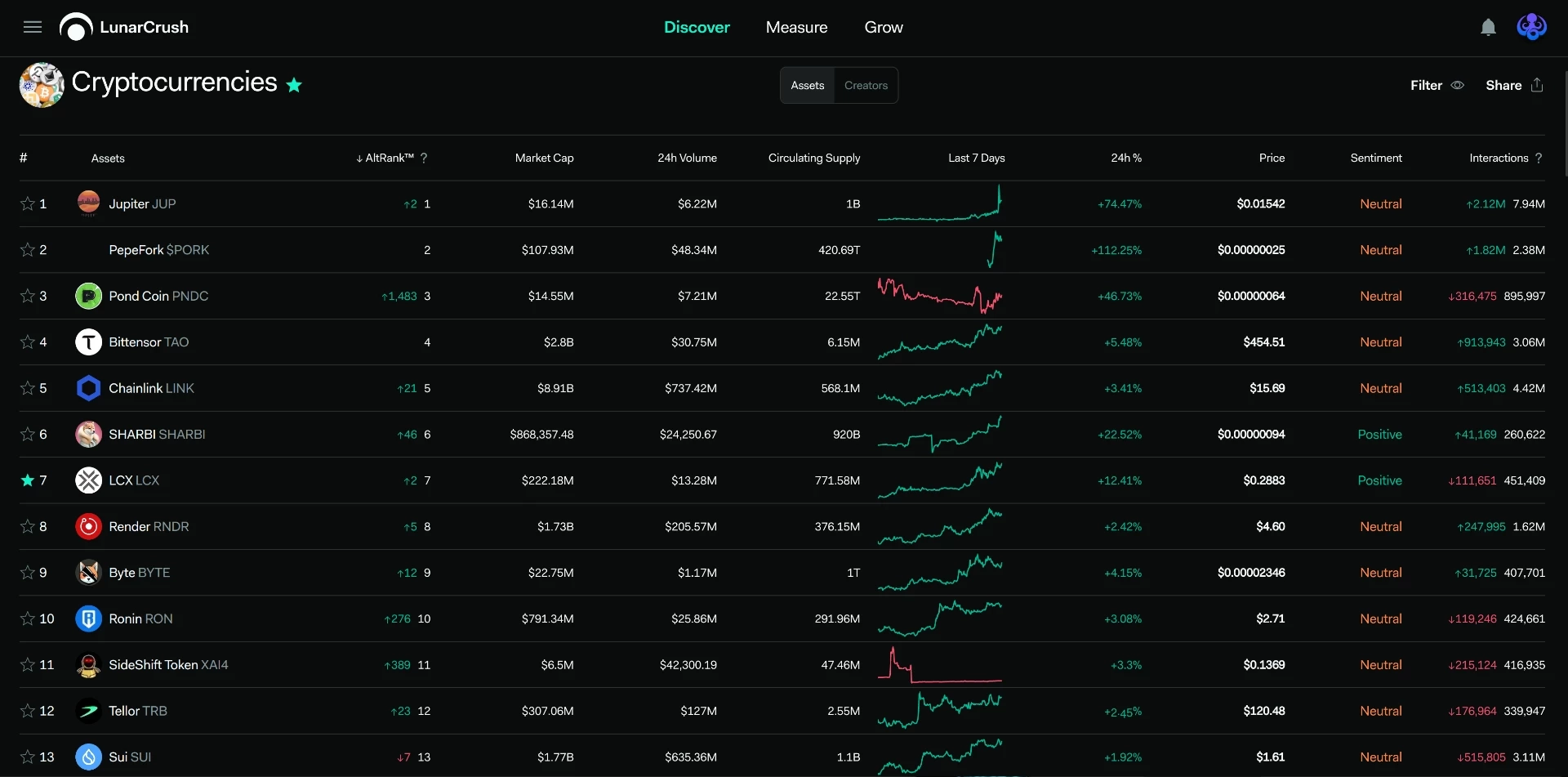This screenshot has height=777, width=1568.
Task: Toggle the Cryptocurrencies favorite star
Action: click(x=294, y=85)
